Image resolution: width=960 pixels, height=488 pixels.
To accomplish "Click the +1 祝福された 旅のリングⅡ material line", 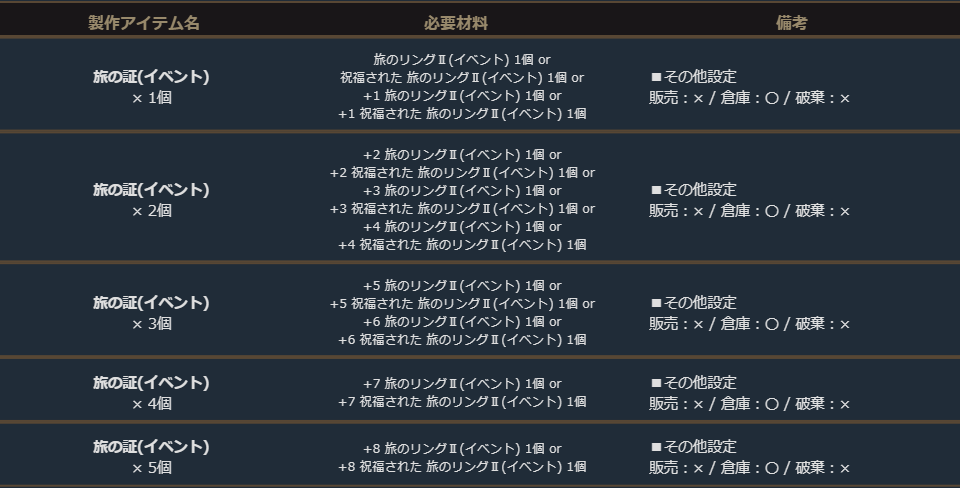I will point(462,114).
